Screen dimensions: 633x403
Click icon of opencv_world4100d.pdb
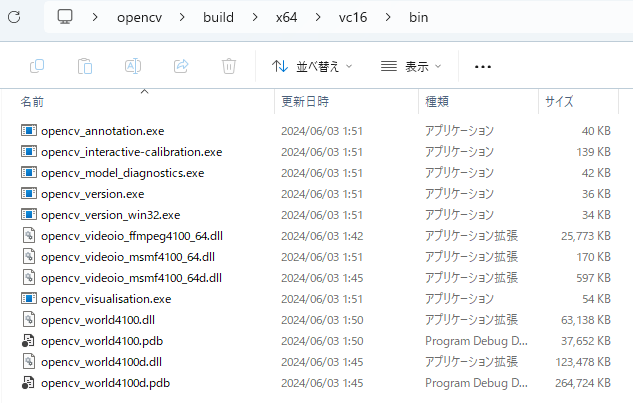tap(28, 382)
